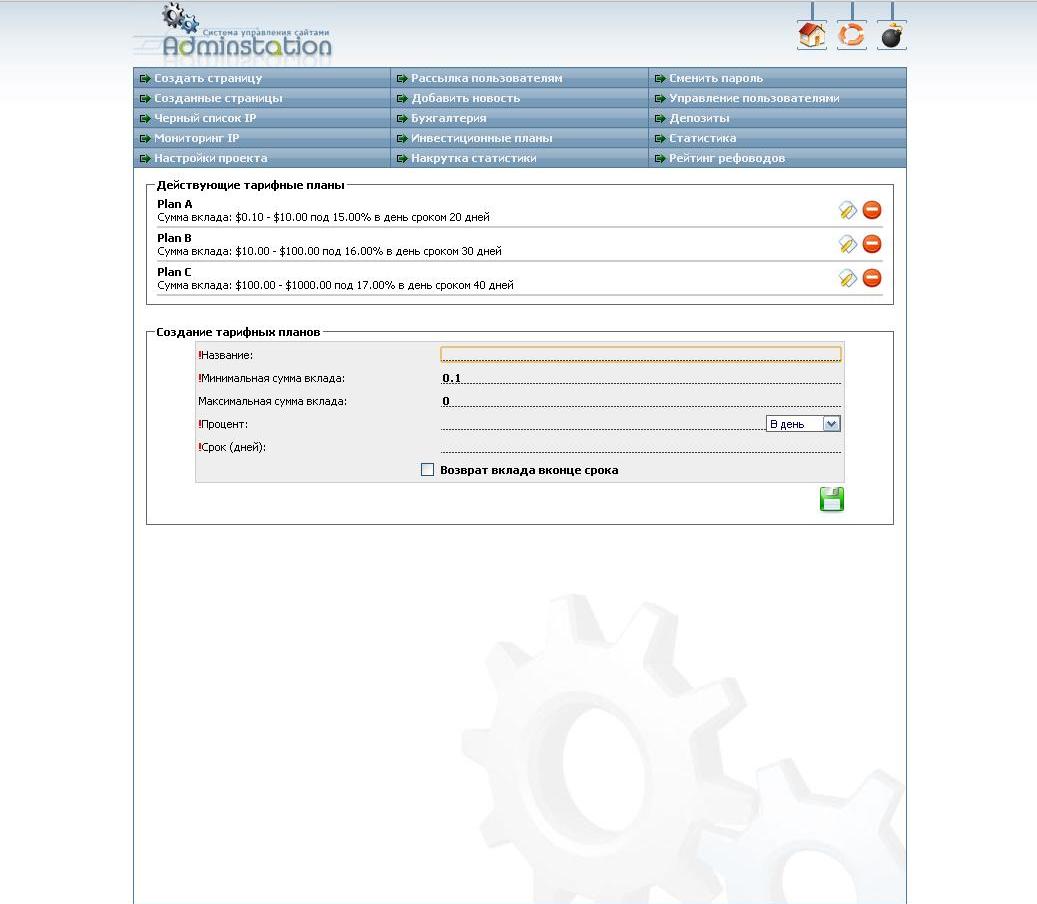Image resolution: width=1037 pixels, height=904 pixels.
Task: Edit Plan A with the pencil icon
Action: click(x=847, y=210)
